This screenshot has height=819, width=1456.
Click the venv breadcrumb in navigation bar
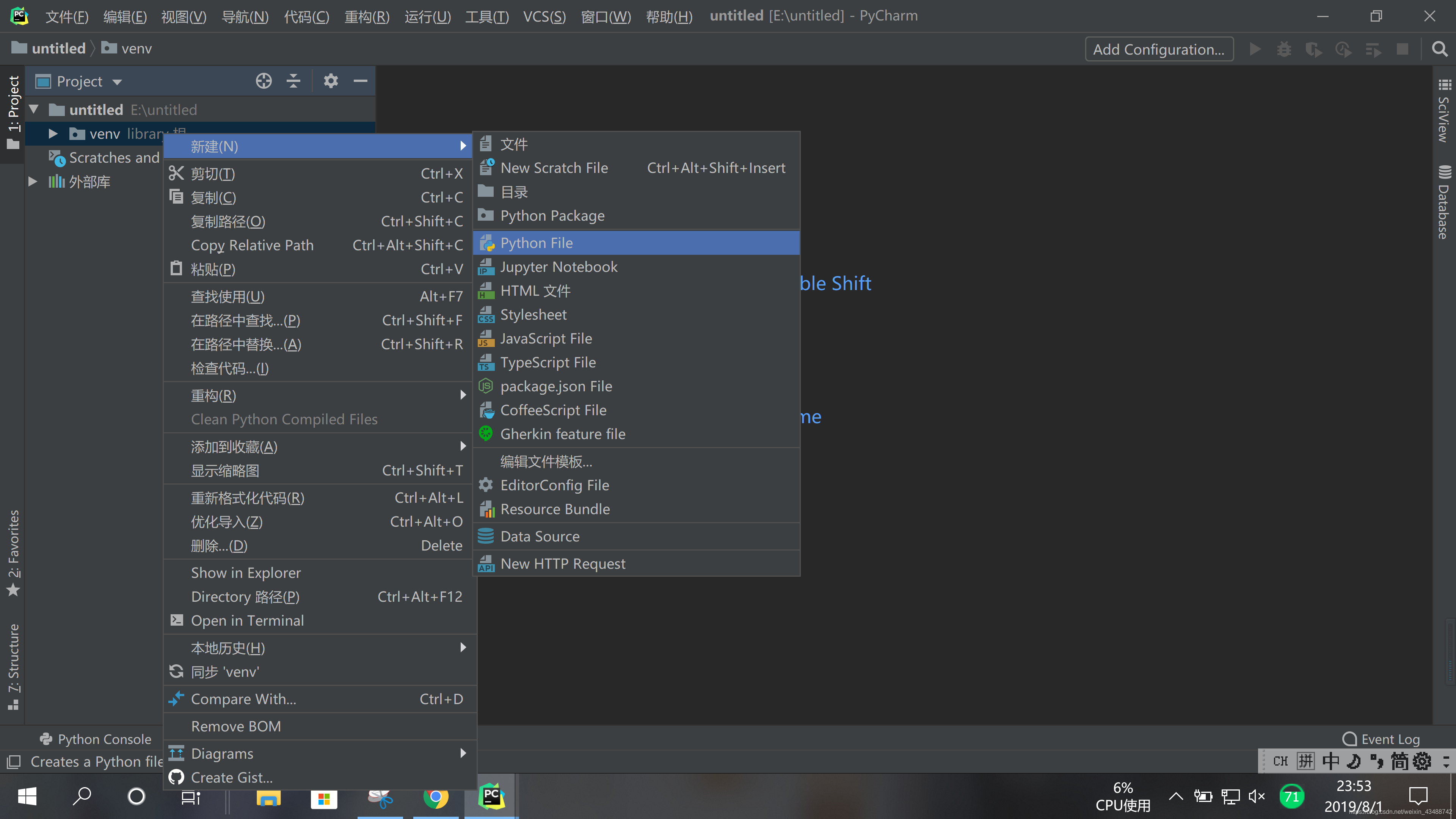(x=127, y=49)
